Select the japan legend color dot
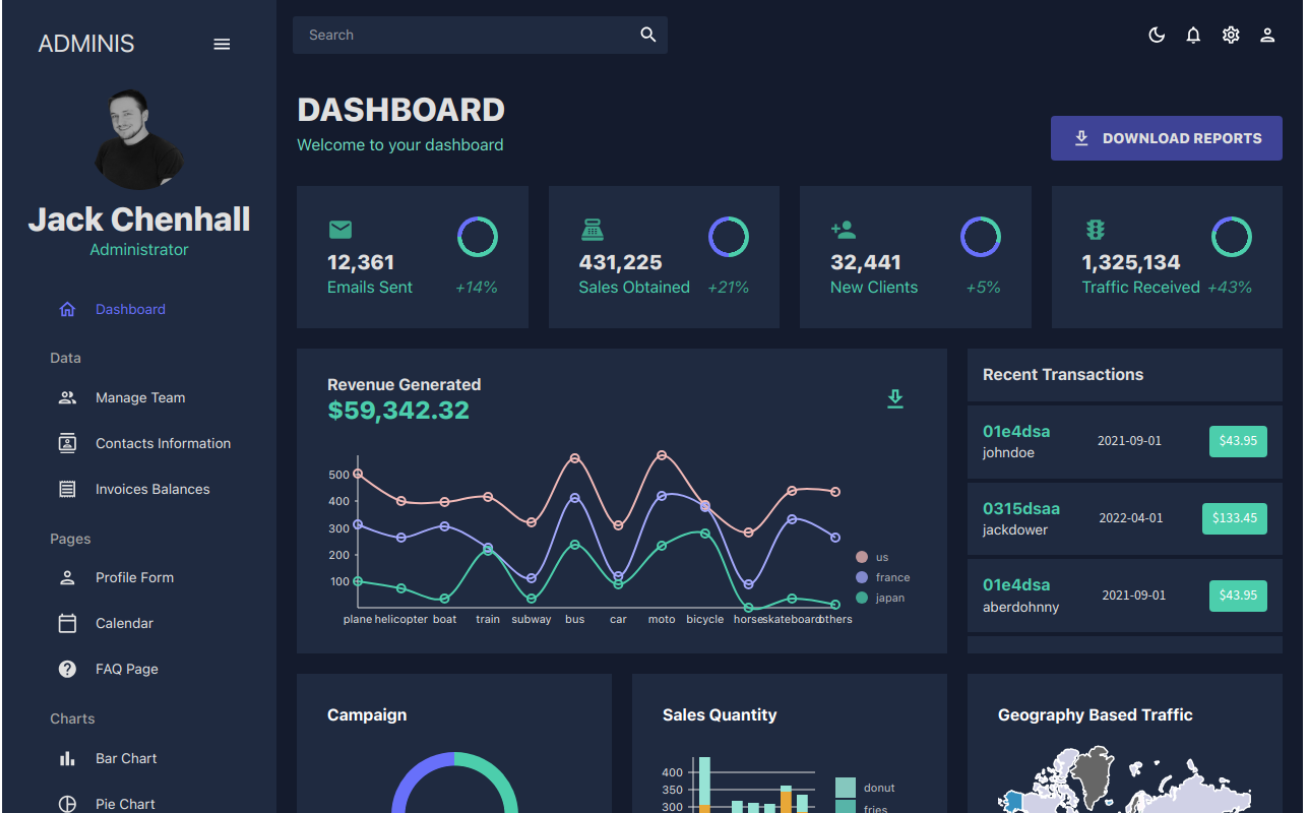Image resolution: width=1305 pixels, height=813 pixels. [862, 598]
